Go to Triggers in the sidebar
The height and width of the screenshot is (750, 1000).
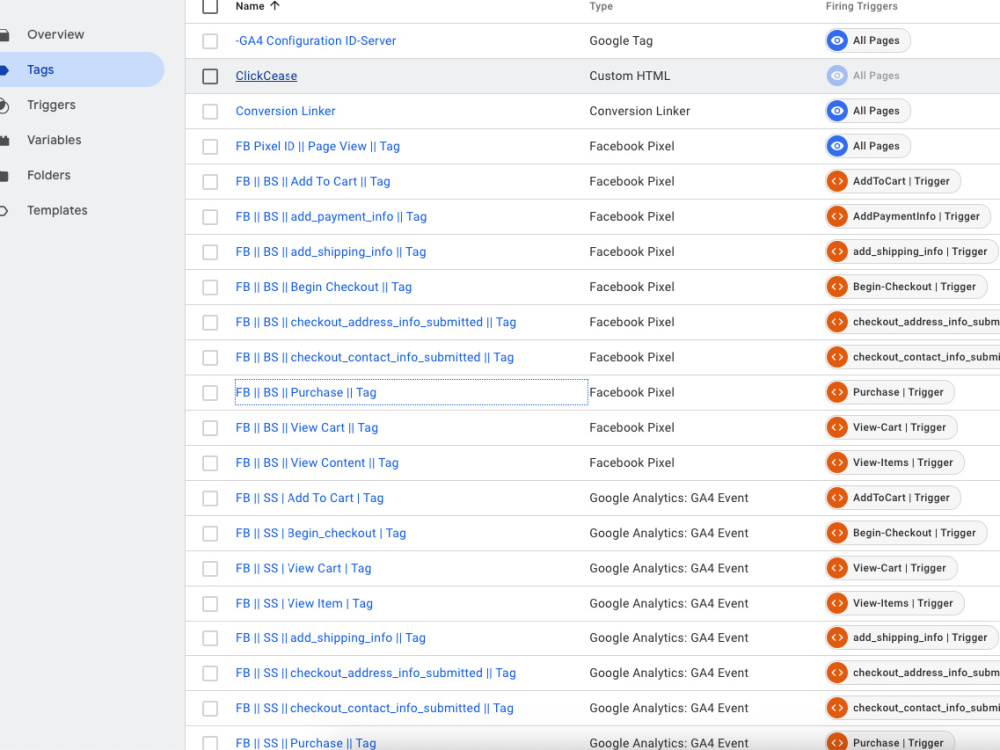coord(51,105)
